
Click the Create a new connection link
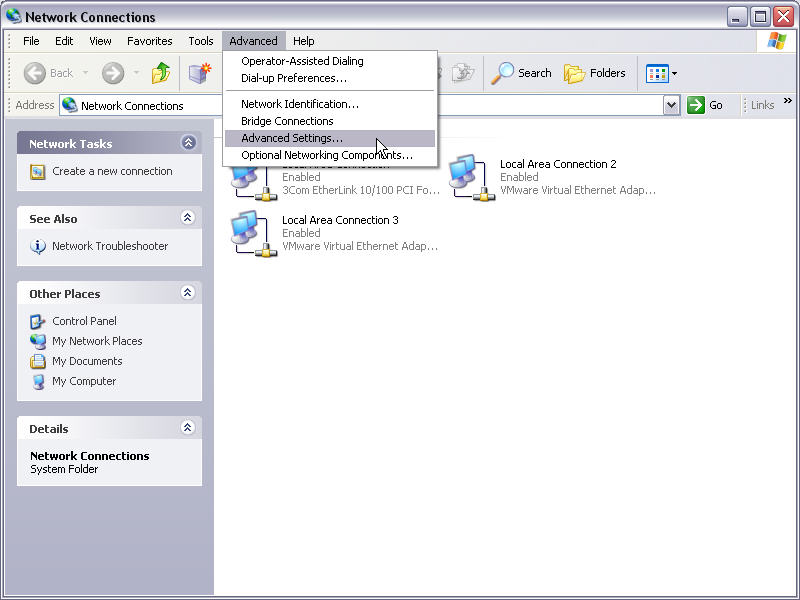[x=112, y=171]
